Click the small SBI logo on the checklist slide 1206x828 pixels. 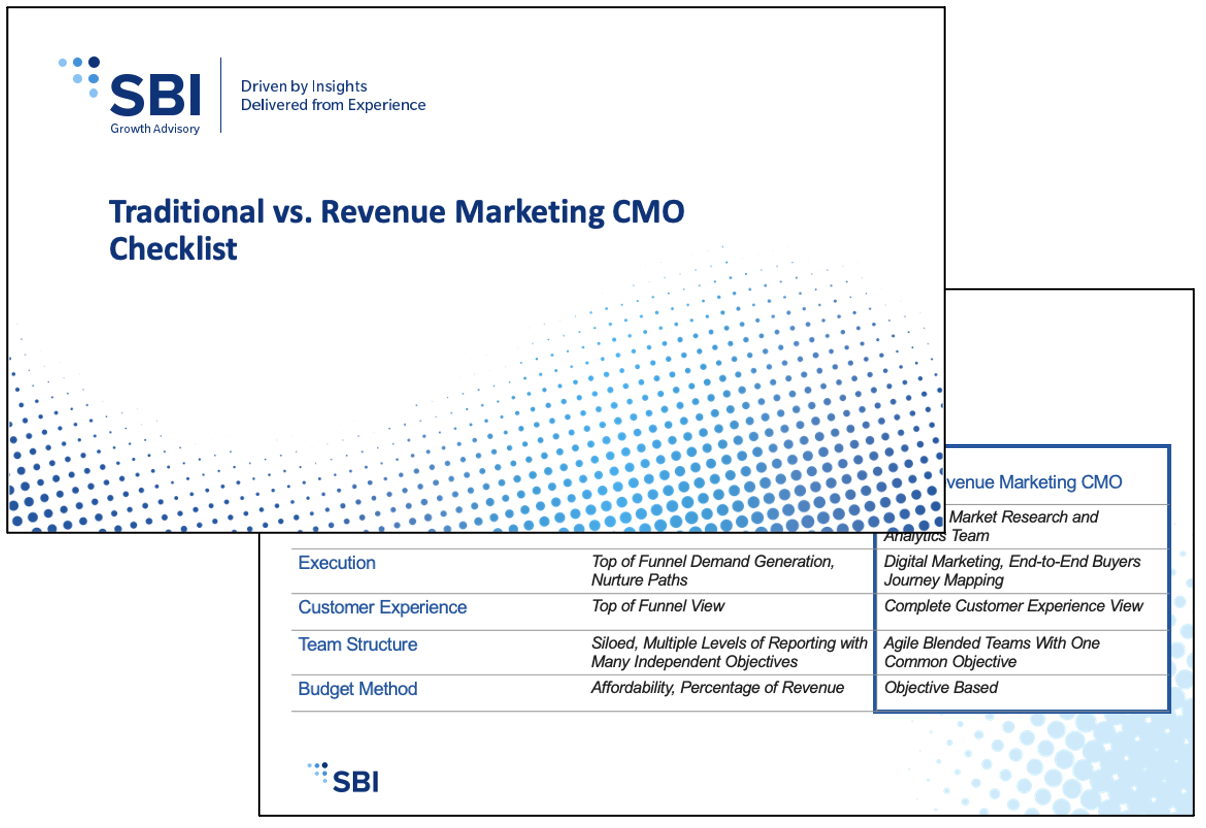pyautogui.click(x=343, y=778)
